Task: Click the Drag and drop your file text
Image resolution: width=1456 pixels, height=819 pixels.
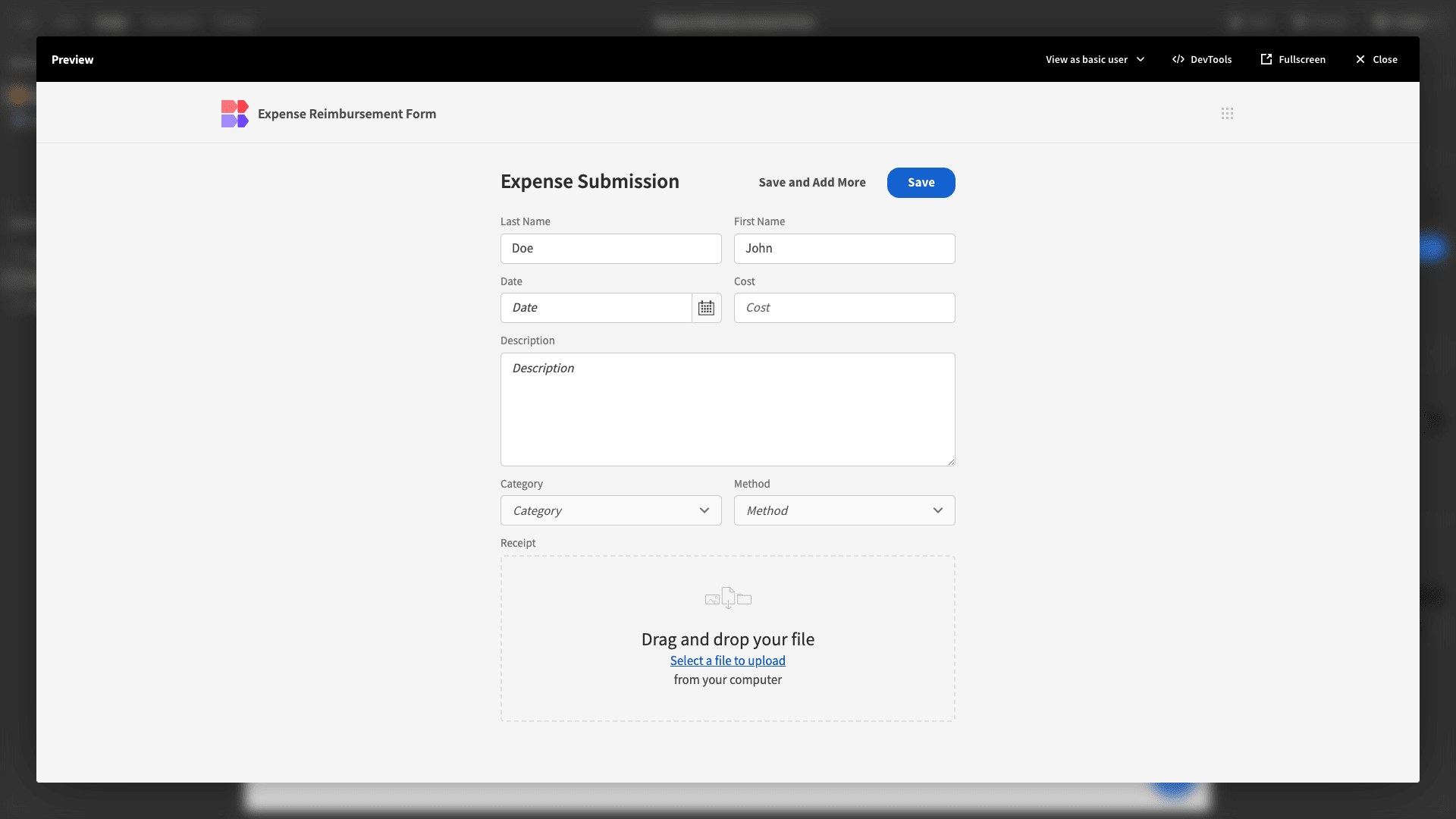Action: point(727,639)
